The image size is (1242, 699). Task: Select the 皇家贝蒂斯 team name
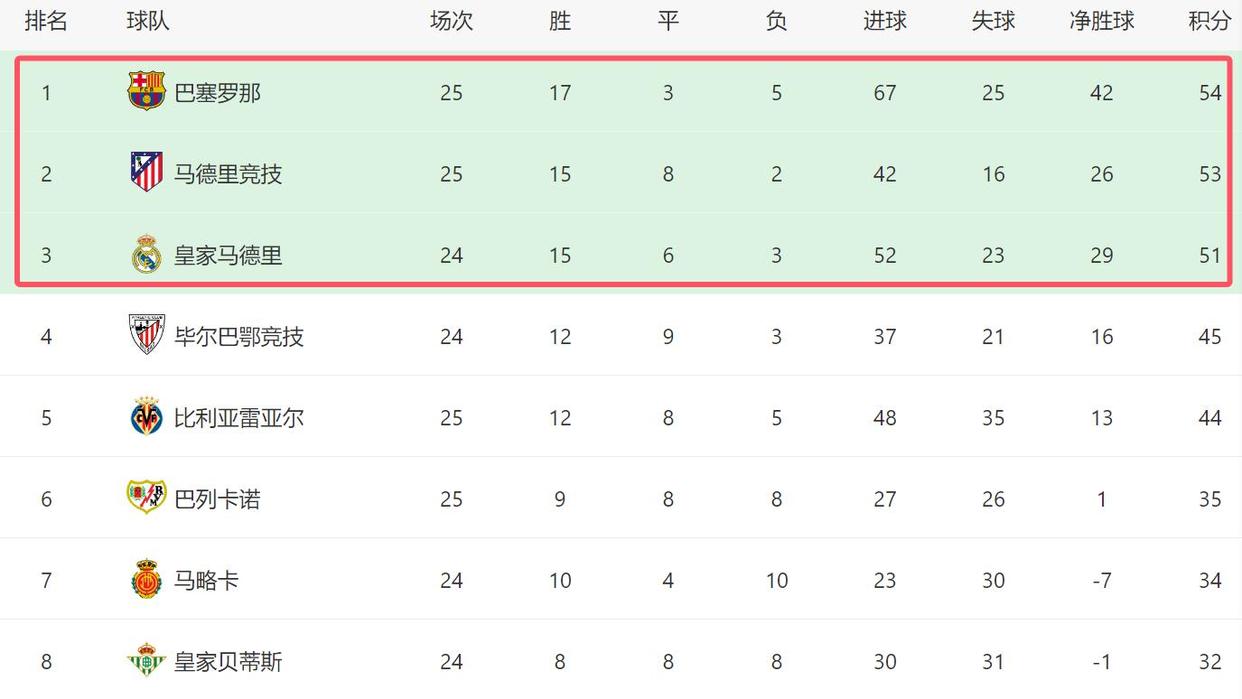228,661
